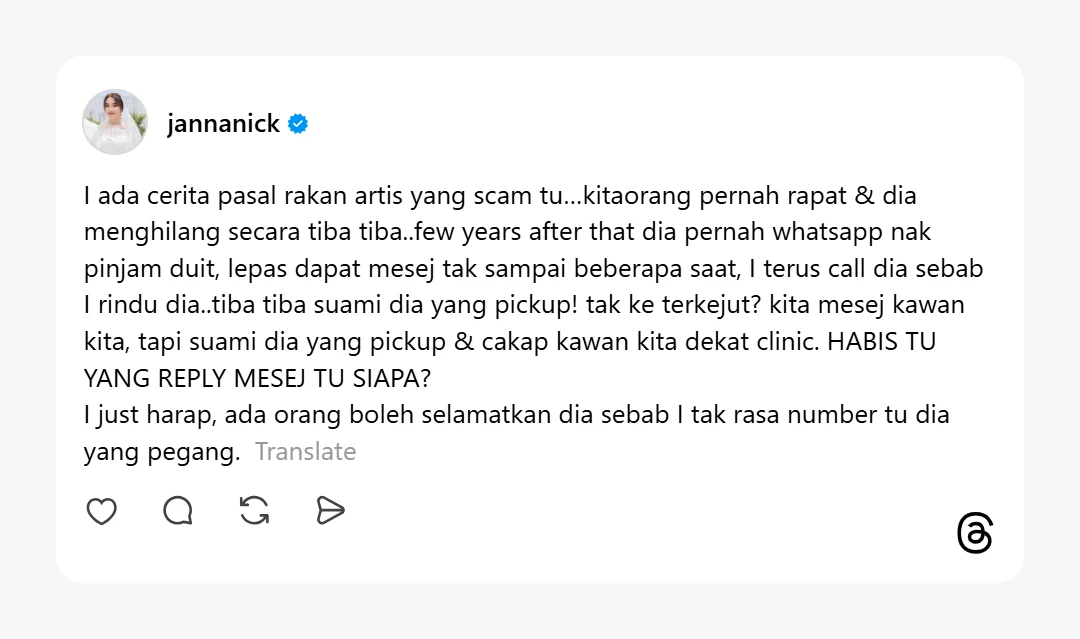1080x639 pixels.
Task: Click the Threads logo in the corner
Action: tap(975, 534)
